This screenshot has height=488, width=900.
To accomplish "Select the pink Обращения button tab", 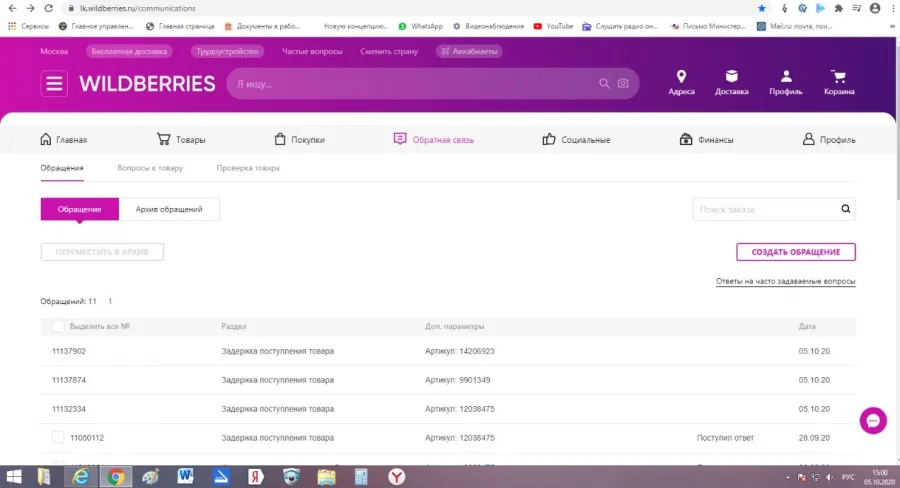I will click(79, 209).
